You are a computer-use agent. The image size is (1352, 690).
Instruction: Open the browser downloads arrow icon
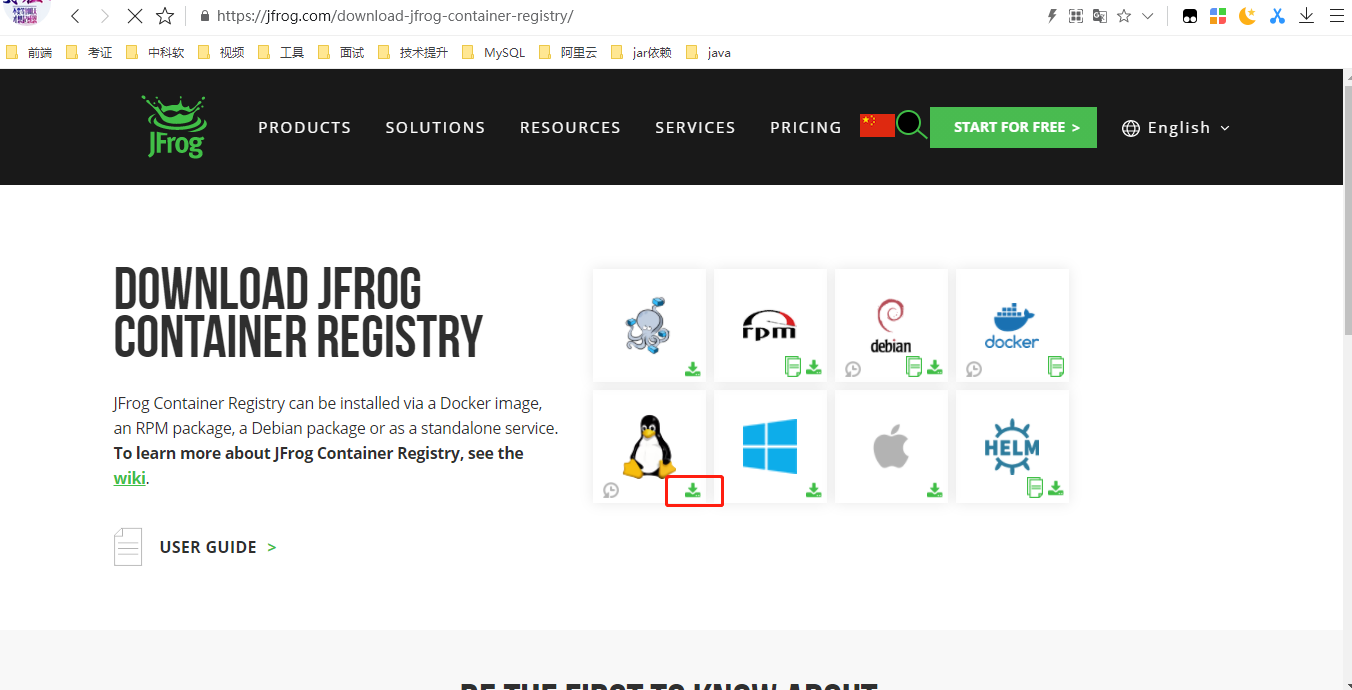pos(1306,16)
